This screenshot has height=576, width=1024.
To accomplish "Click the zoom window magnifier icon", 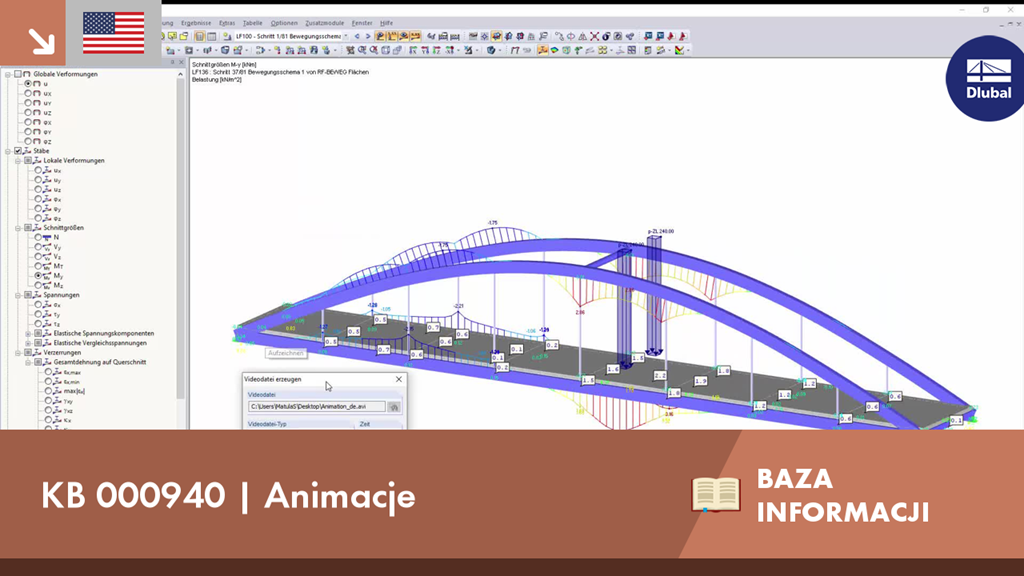I will point(361,50).
